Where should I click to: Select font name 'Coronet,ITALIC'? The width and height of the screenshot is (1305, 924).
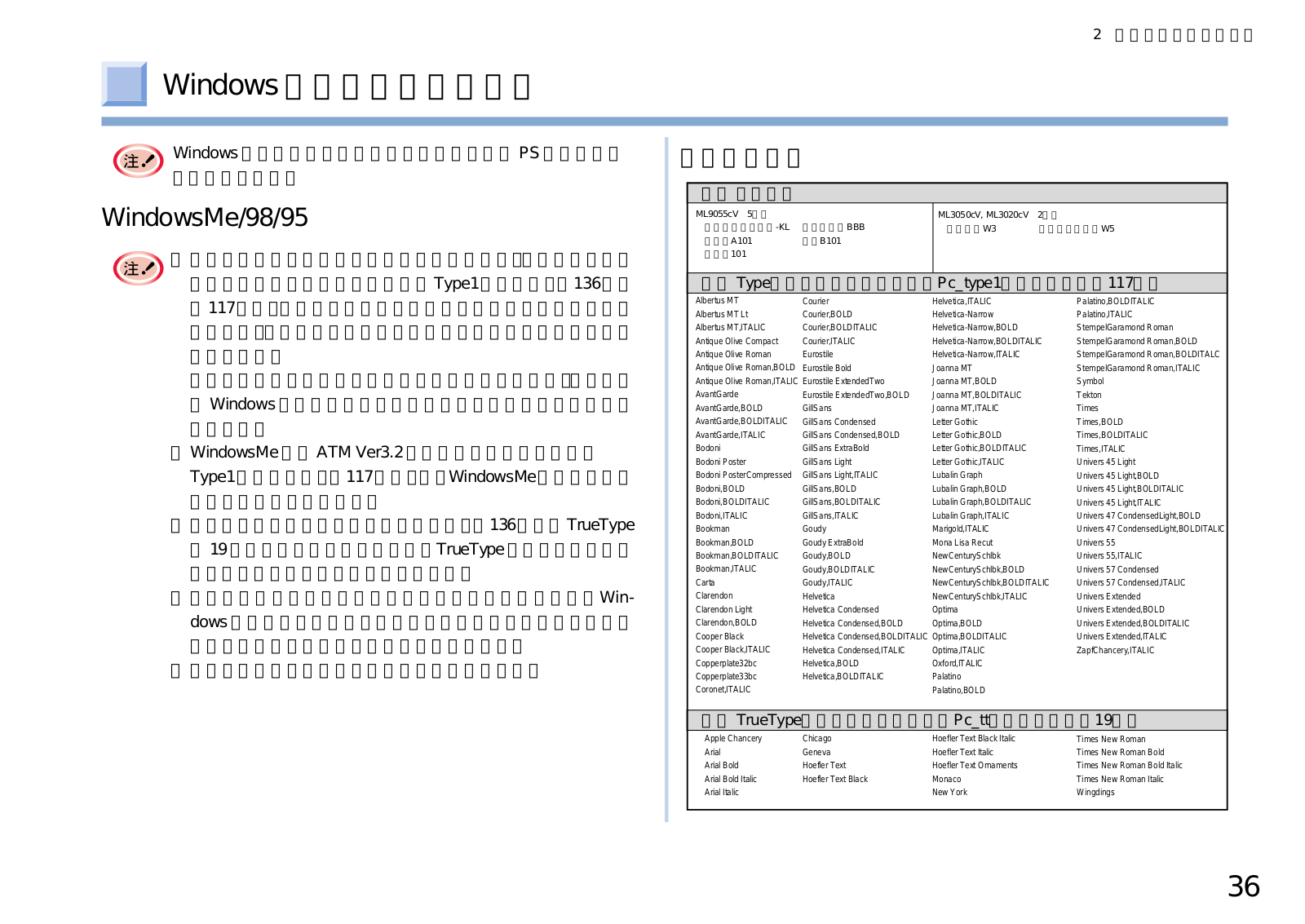point(723,690)
